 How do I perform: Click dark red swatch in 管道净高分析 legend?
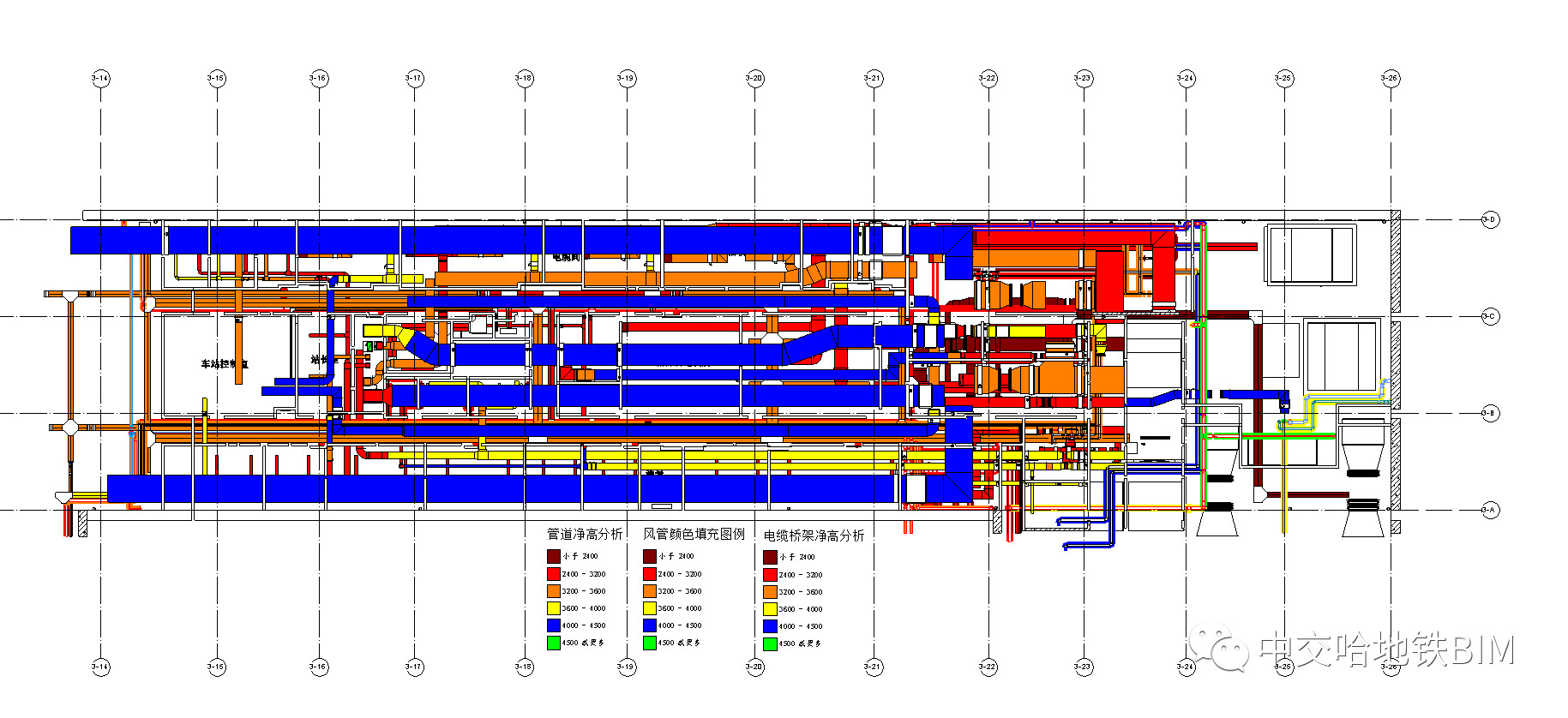(x=554, y=557)
